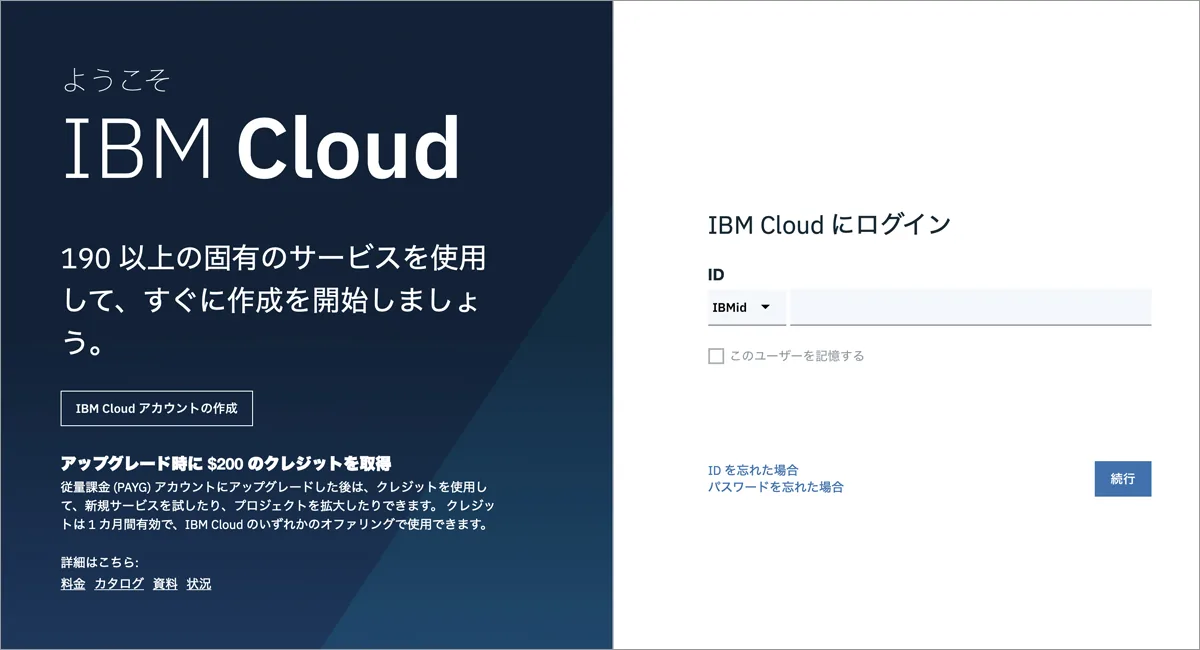Click the ようこそ welcome text
The image size is (1200, 650).
(116, 79)
